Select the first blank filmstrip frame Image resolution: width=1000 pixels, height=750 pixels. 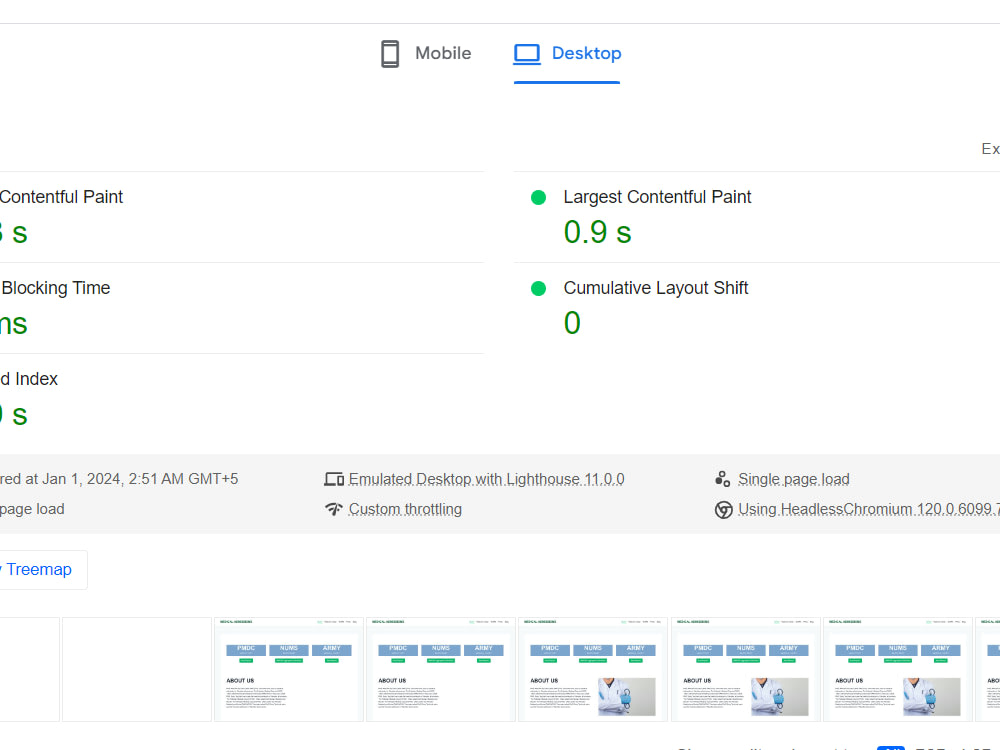tap(29, 669)
